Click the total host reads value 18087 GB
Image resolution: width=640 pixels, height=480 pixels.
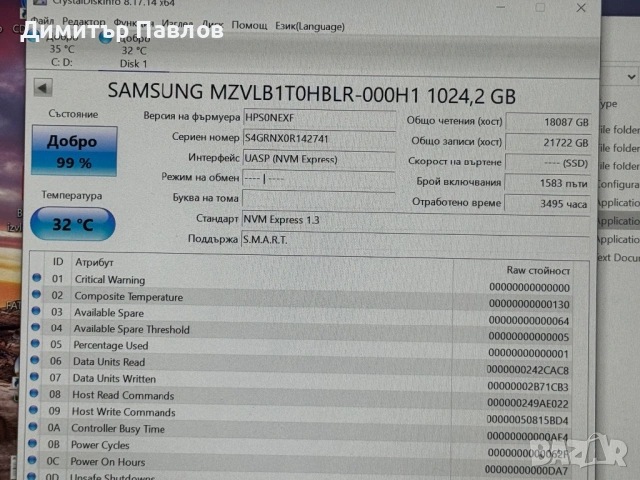pyautogui.click(x=548, y=122)
